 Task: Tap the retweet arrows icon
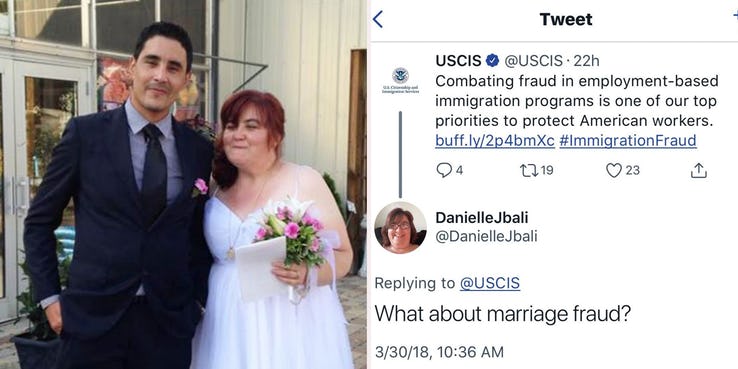[x=527, y=170]
